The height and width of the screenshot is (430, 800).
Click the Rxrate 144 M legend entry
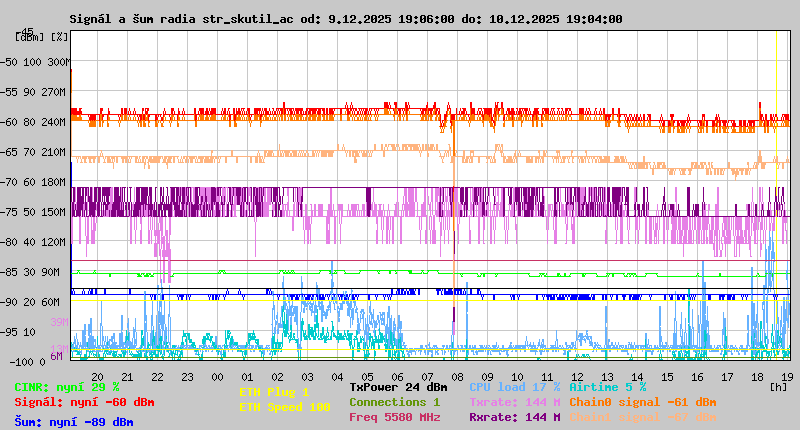(514, 417)
